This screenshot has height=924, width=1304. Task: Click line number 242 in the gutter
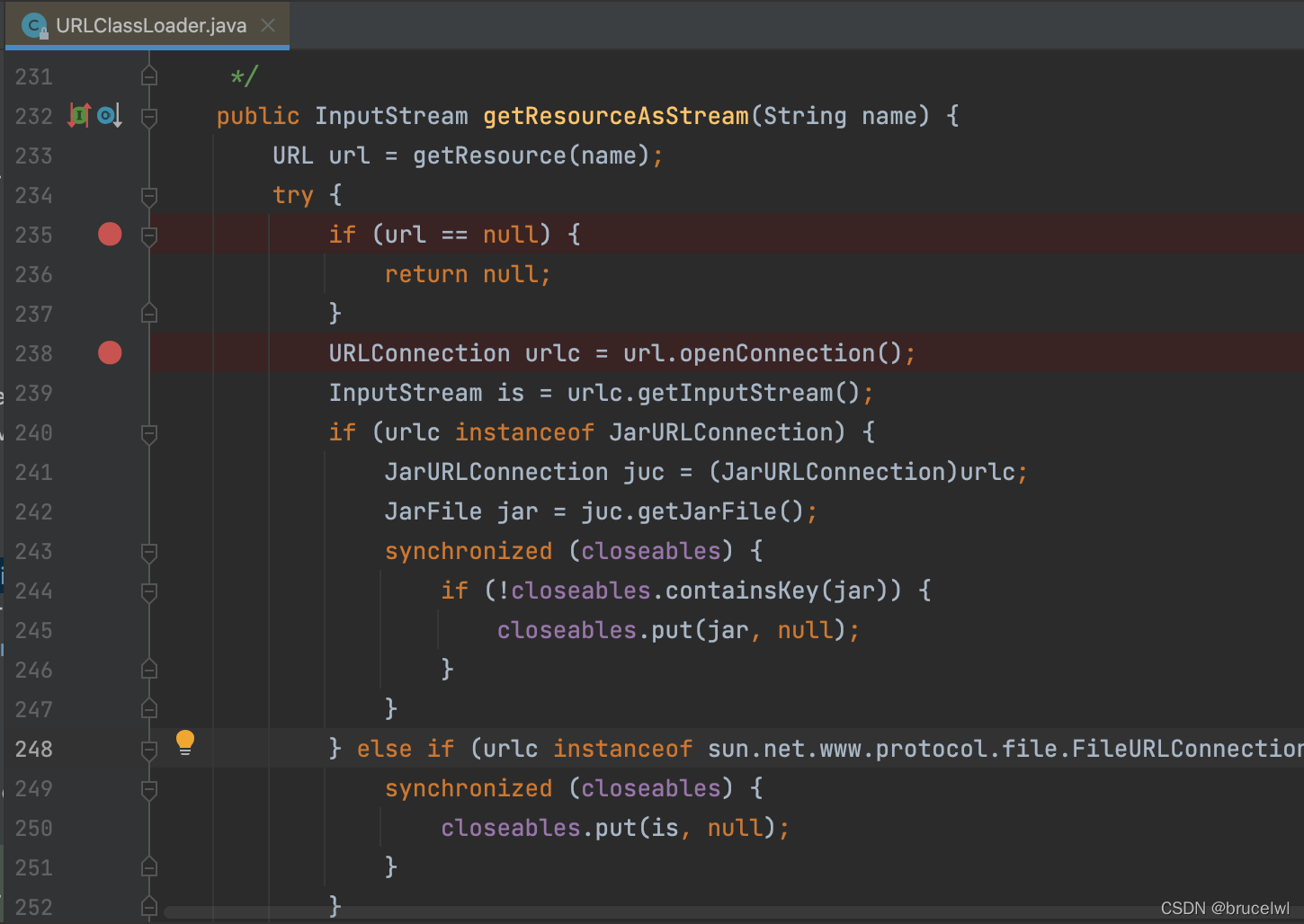point(34,511)
